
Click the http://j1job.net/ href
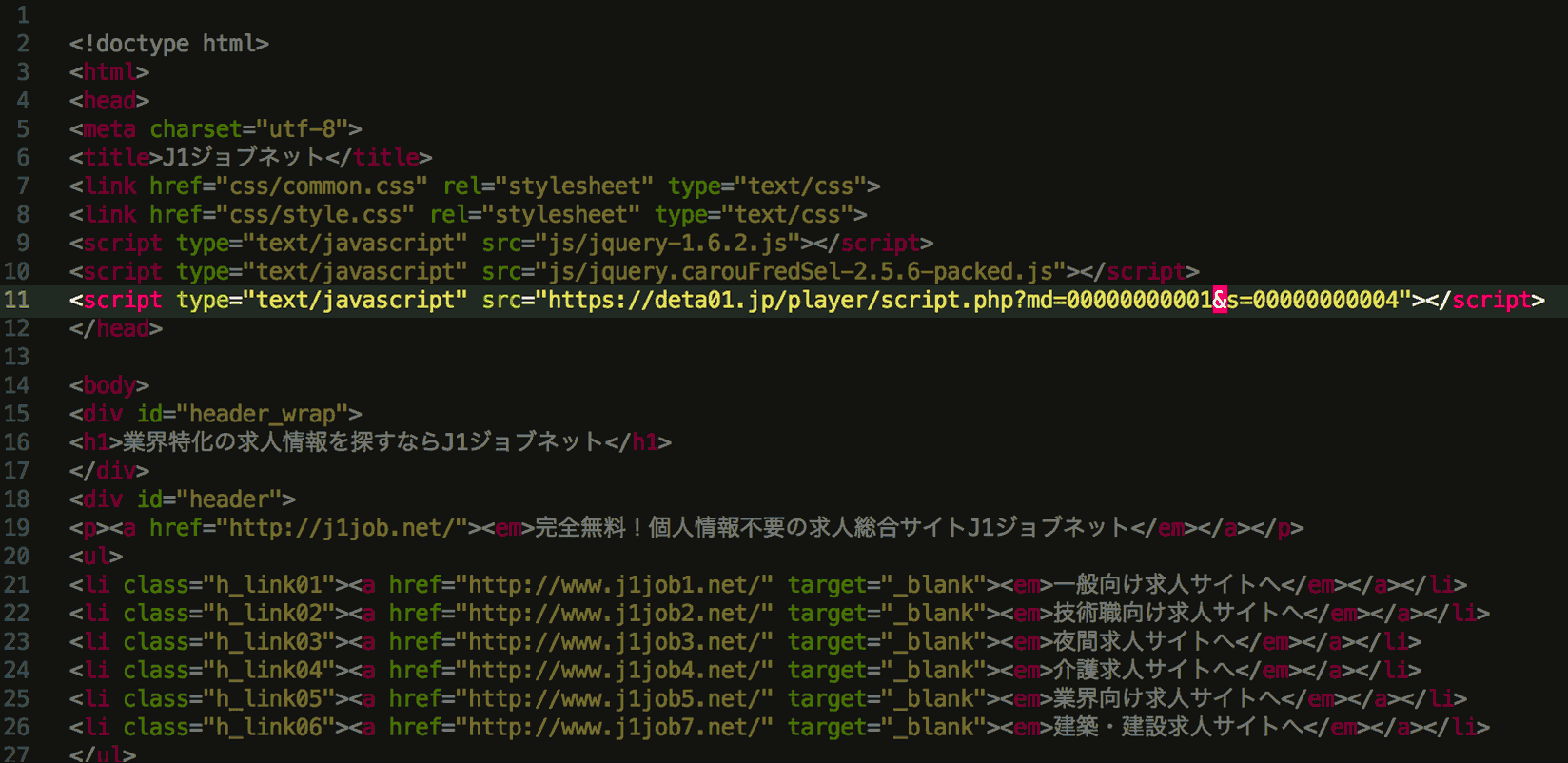(342, 528)
